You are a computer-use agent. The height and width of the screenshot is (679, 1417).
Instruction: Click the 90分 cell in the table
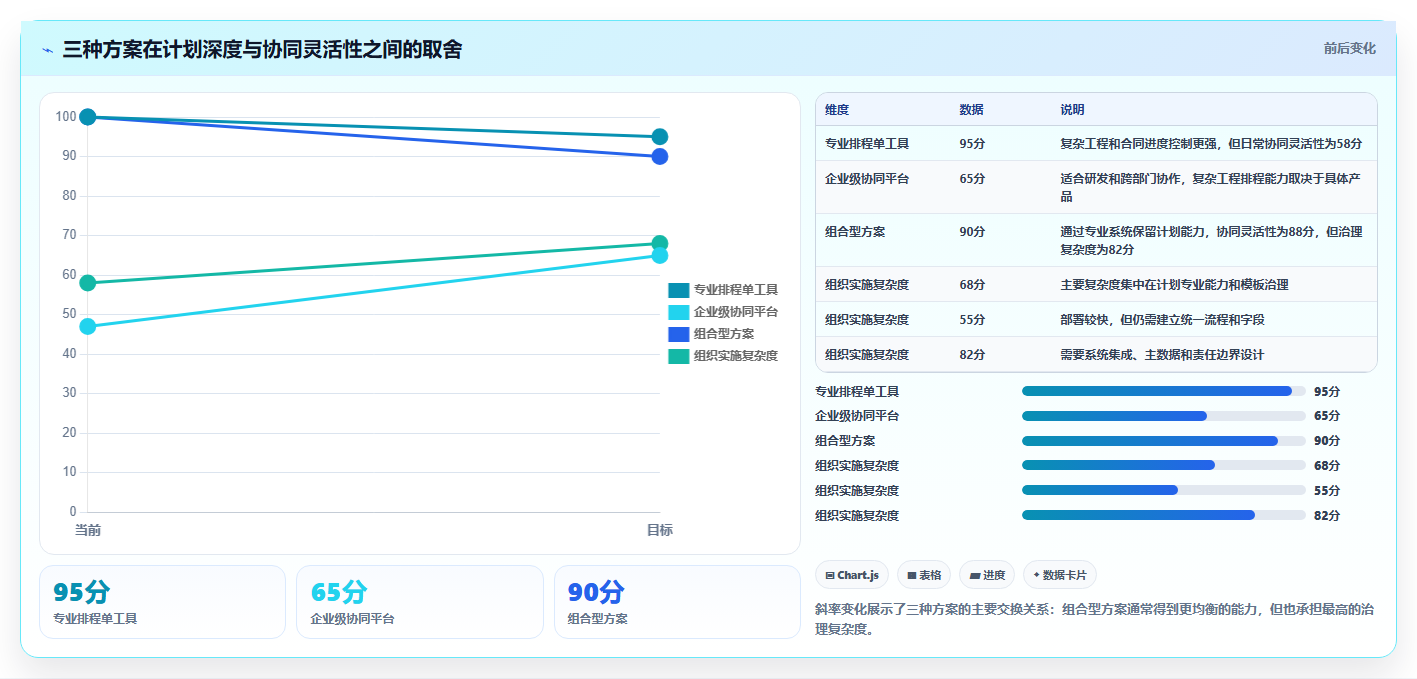coord(972,232)
